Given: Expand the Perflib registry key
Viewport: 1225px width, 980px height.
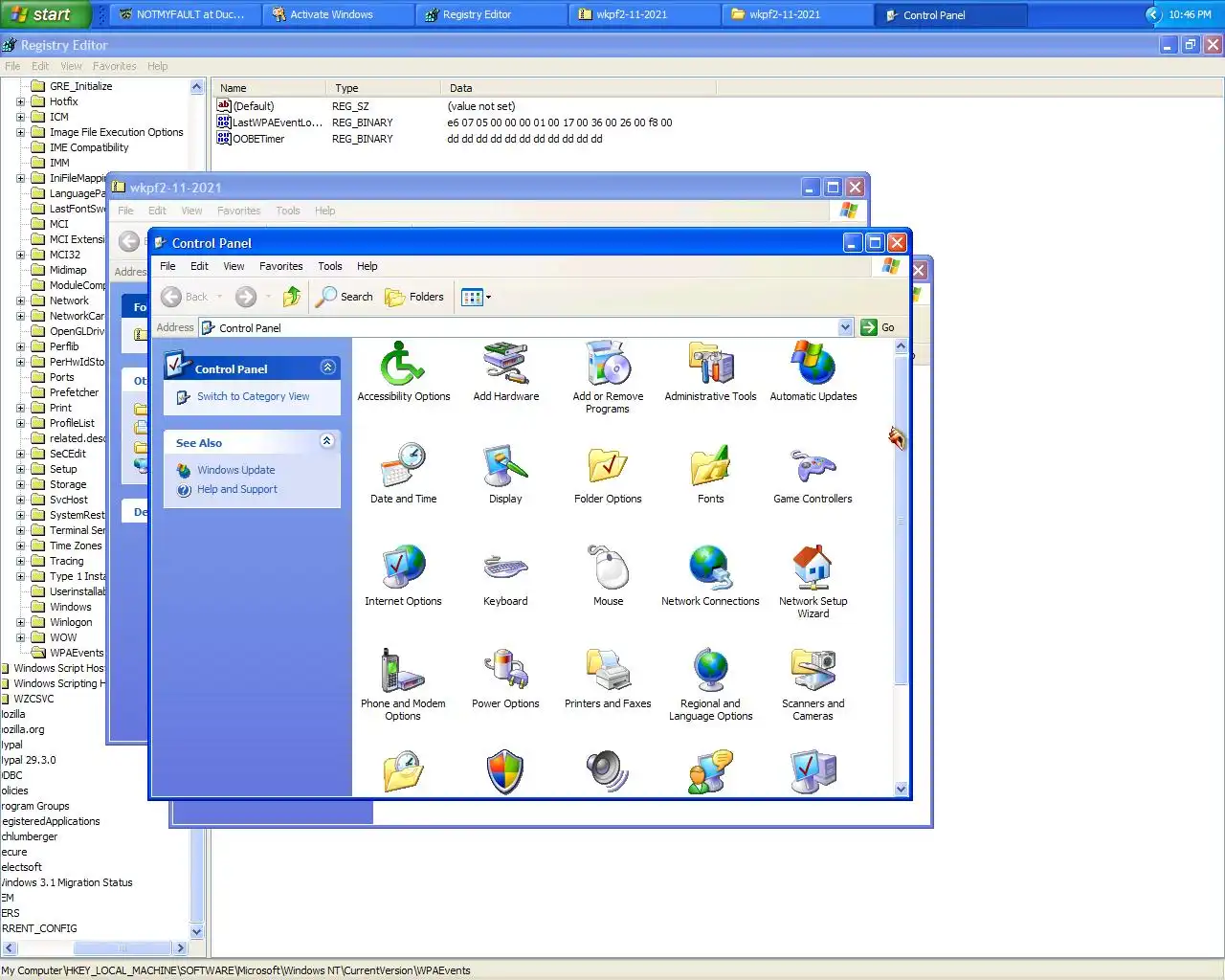Looking at the screenshot, I should click(20, 346).
